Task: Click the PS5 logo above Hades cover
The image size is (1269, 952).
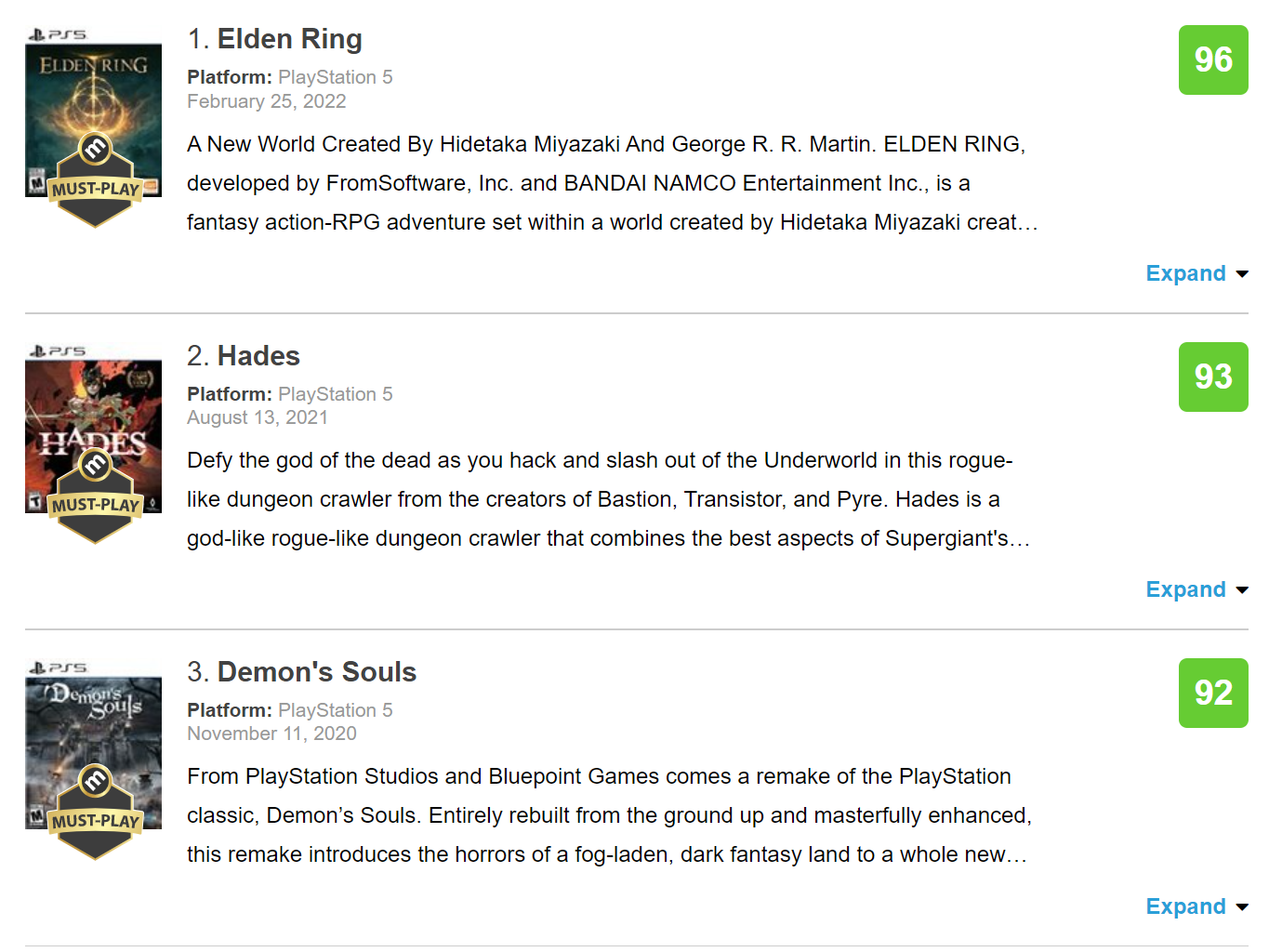Action: point(58,351)
